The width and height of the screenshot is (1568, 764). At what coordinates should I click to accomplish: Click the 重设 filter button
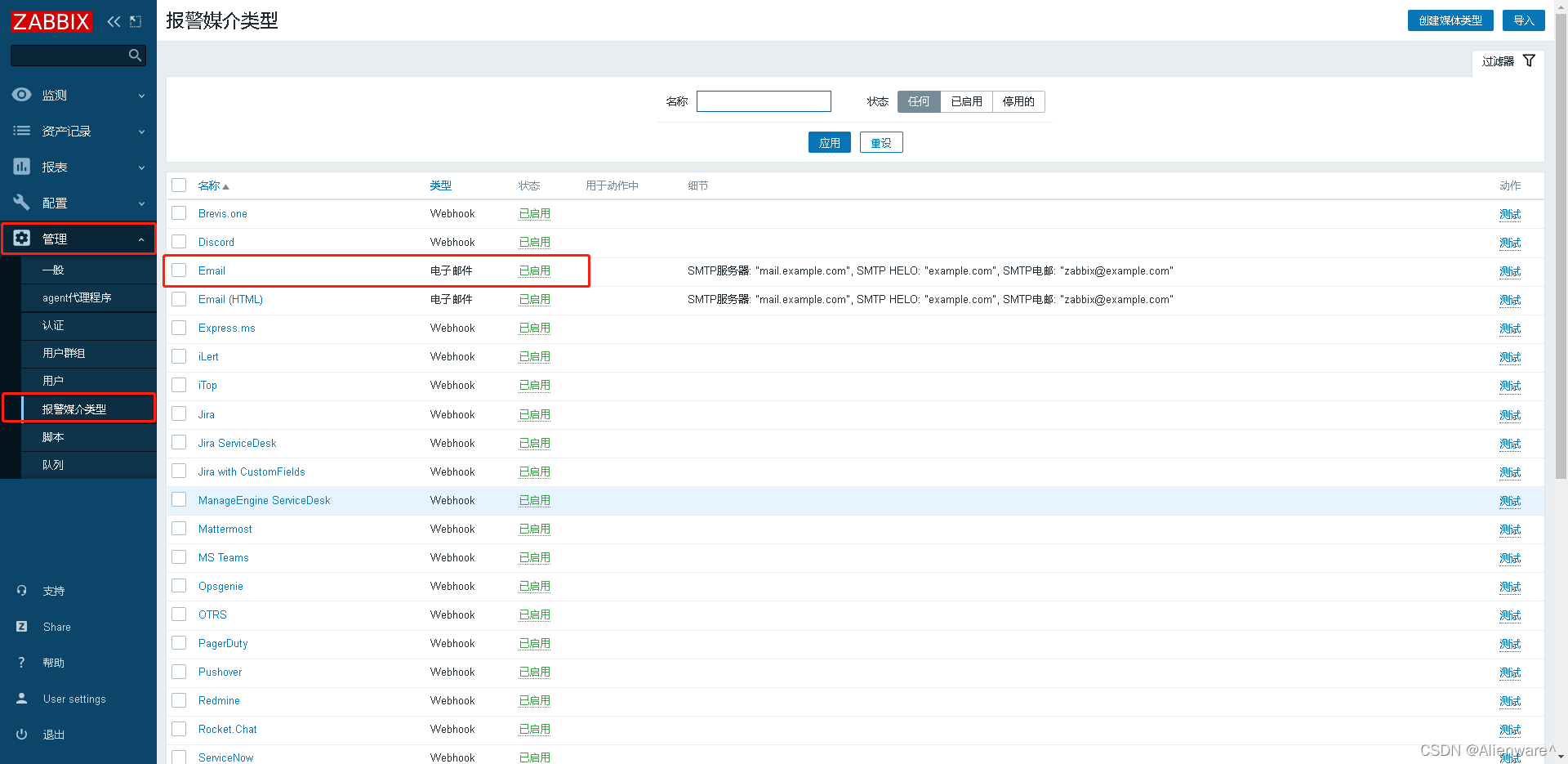click(881, 142)
